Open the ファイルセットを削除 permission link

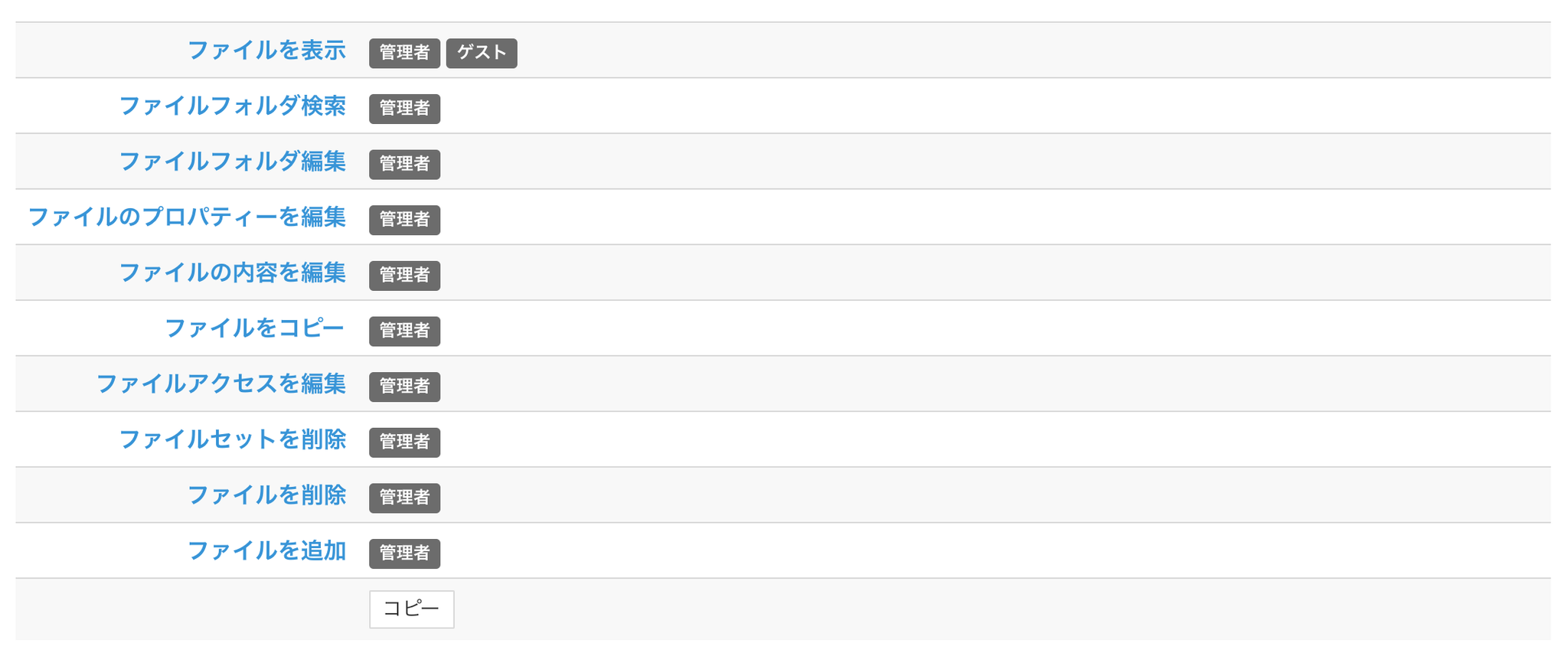(x=233, y=439)
